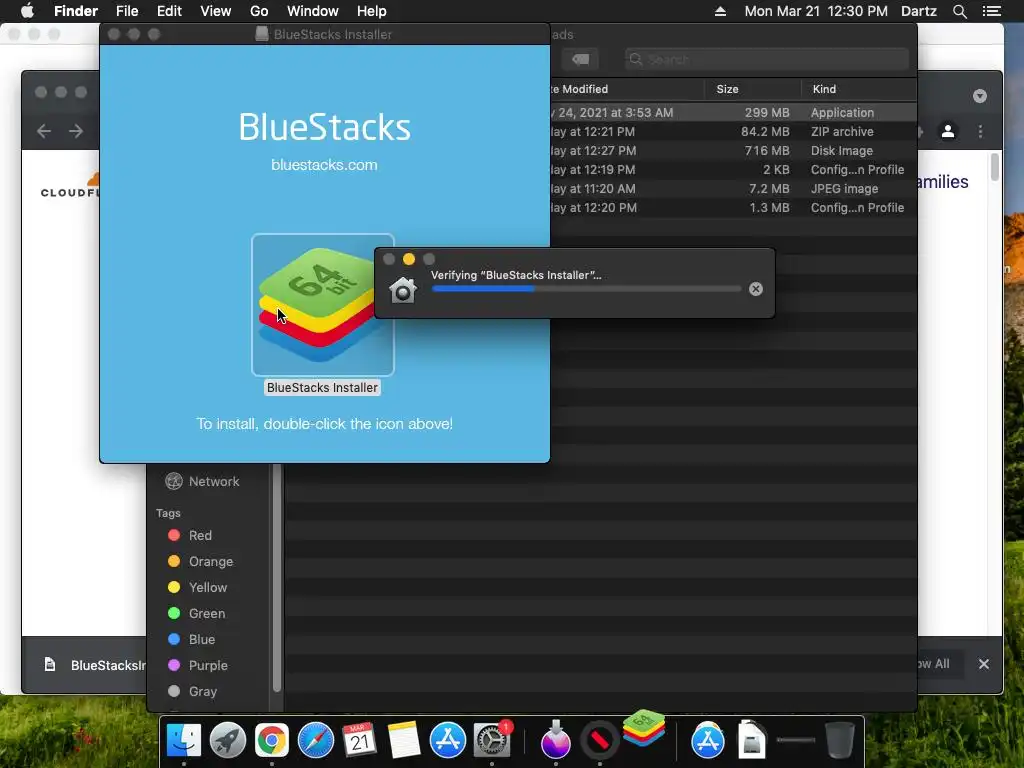Image resolution: width=1024 pixels, height=768 pixels.
Task: Open the Apple menu
Action: click(27, 11)
